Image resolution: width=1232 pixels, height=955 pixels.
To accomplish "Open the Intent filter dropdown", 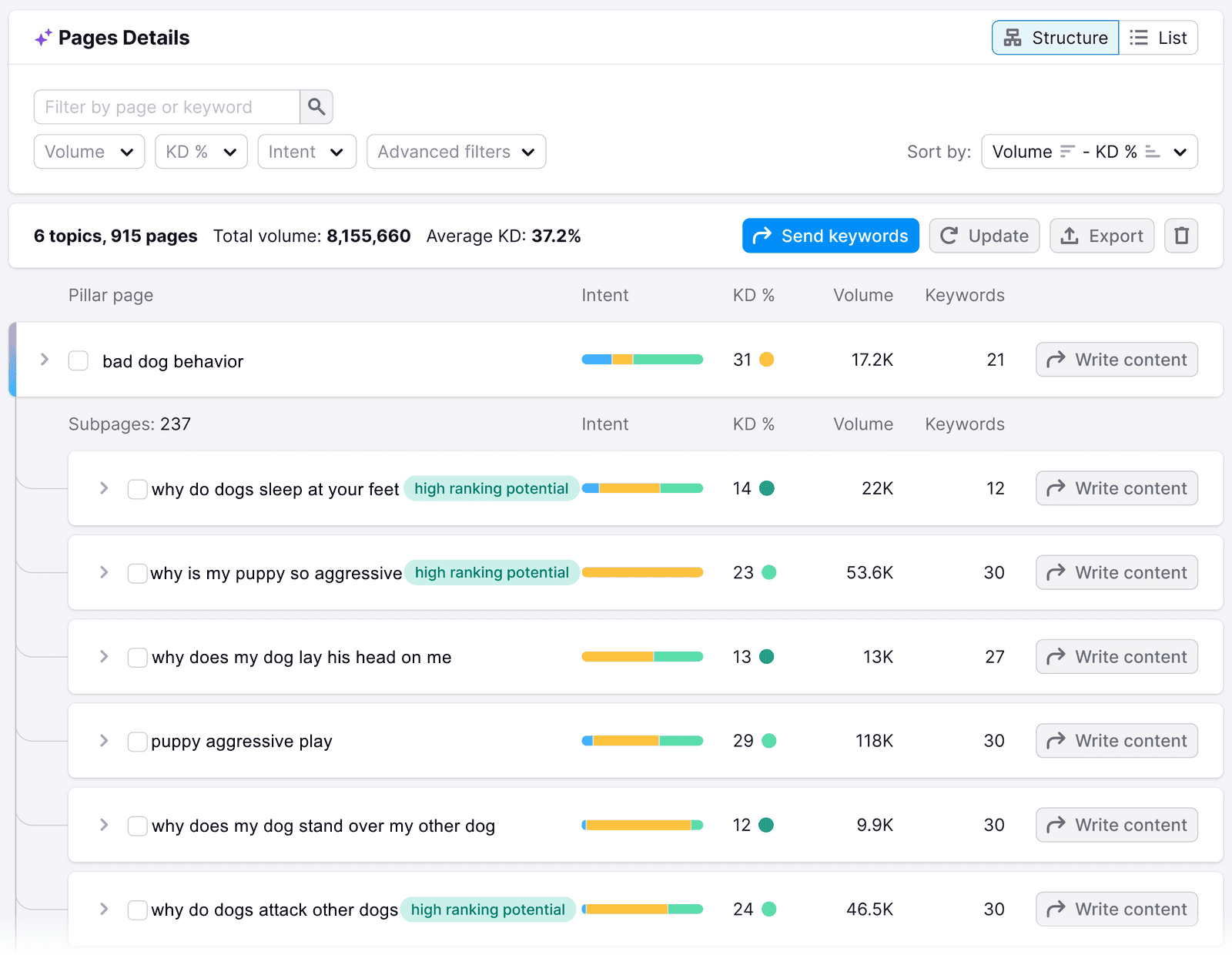I will (306, 152).
